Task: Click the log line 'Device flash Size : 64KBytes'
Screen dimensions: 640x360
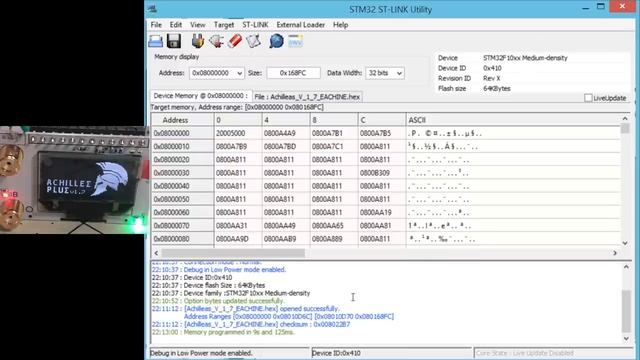Action: point(209,285)
